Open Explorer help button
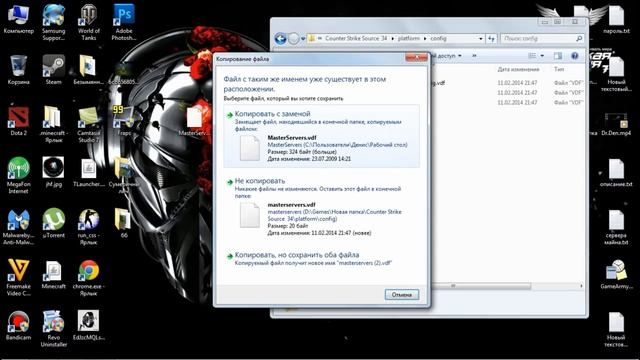This screenshot has width=640, height=360. [x=574, y=56]
